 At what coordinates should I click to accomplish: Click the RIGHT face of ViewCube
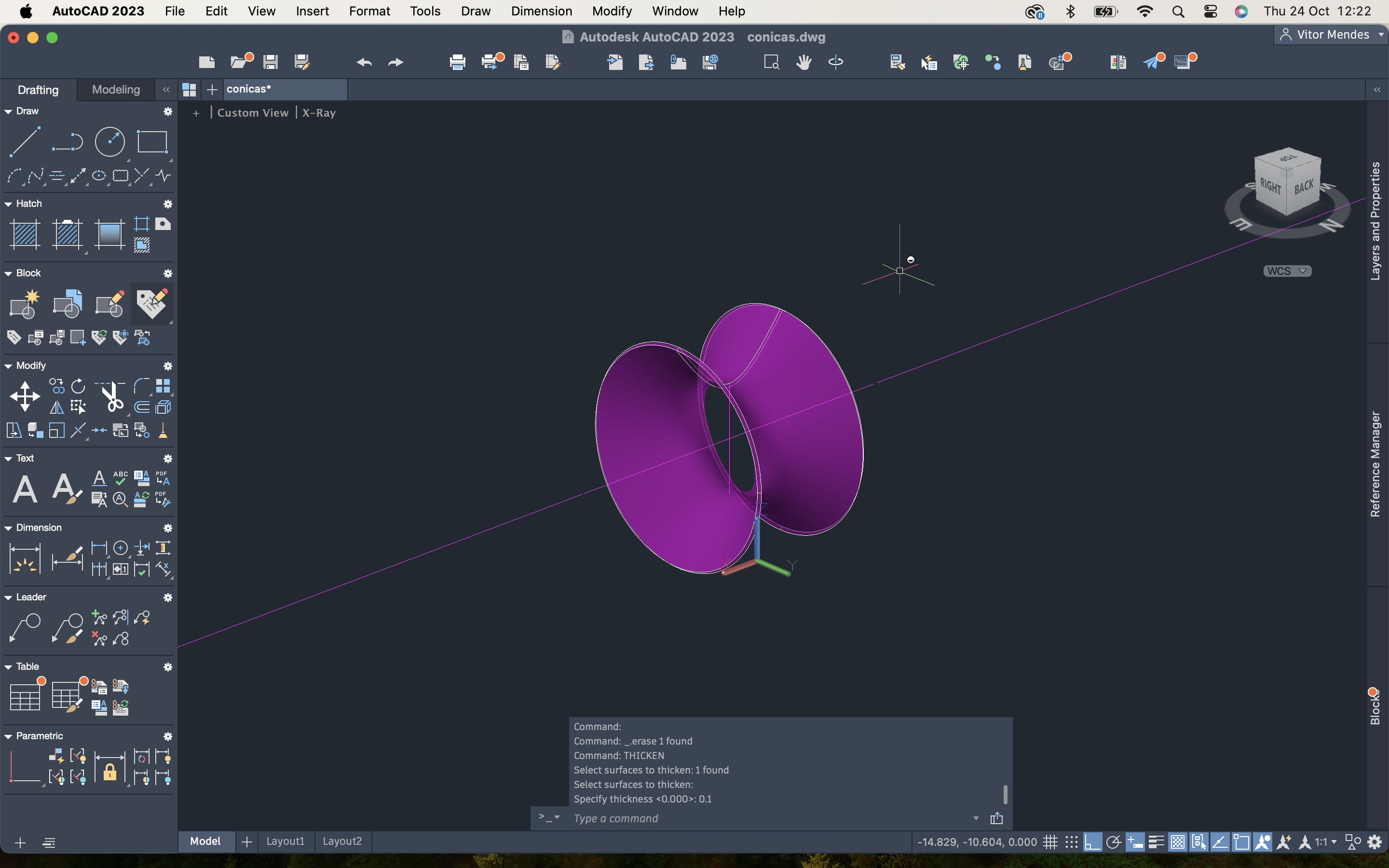[1270, 186]
